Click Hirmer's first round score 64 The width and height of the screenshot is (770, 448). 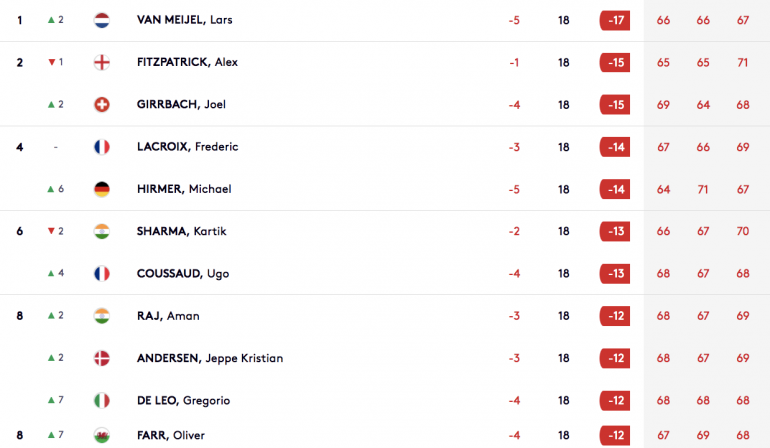click(x=663, y=189)
